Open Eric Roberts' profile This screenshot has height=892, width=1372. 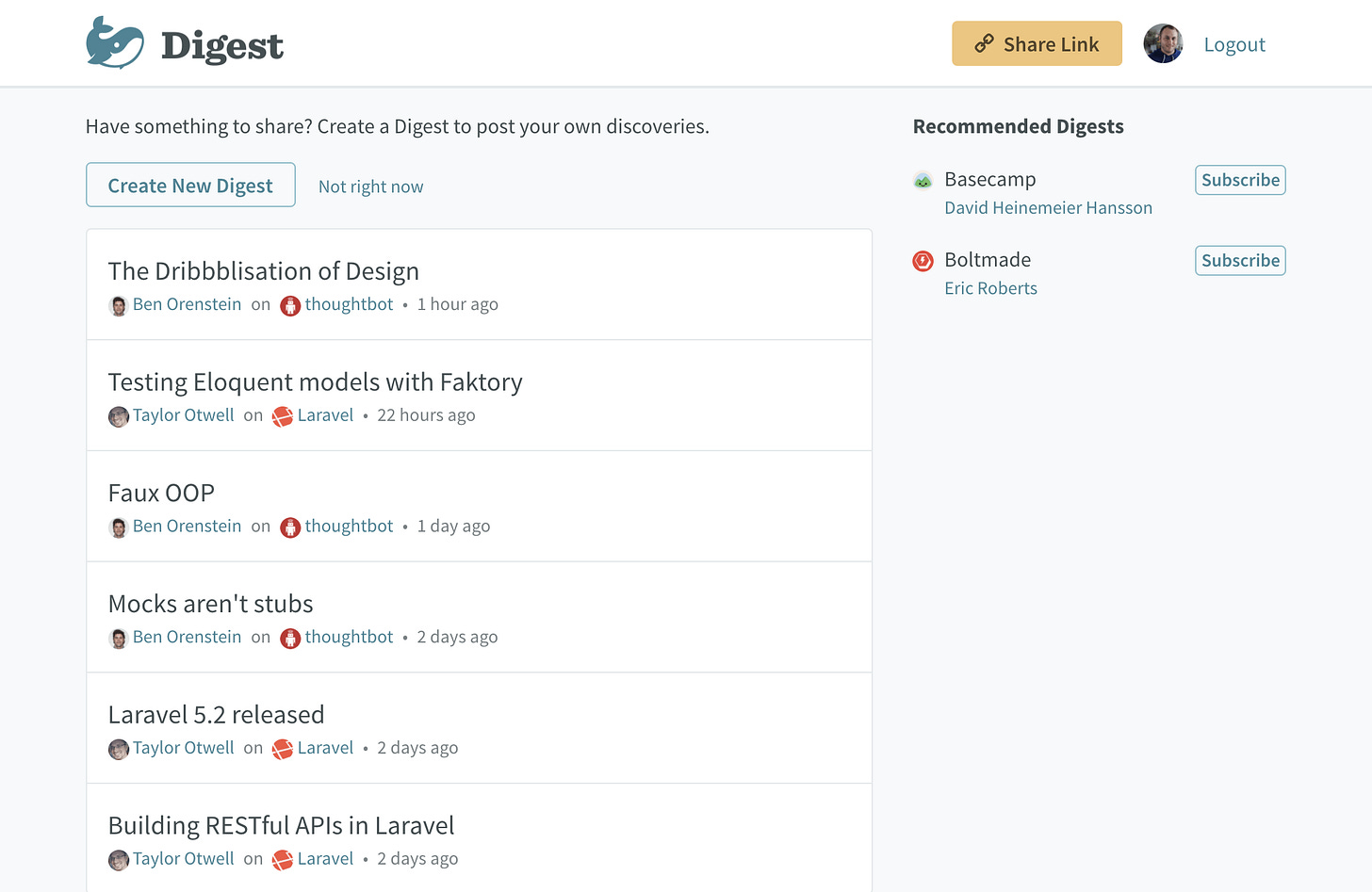click(x=990, y=288)
